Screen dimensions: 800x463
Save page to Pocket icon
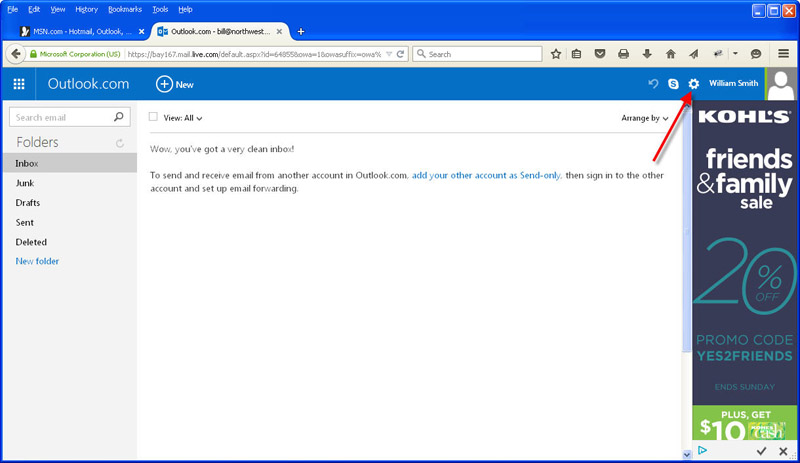click(600, 54)
